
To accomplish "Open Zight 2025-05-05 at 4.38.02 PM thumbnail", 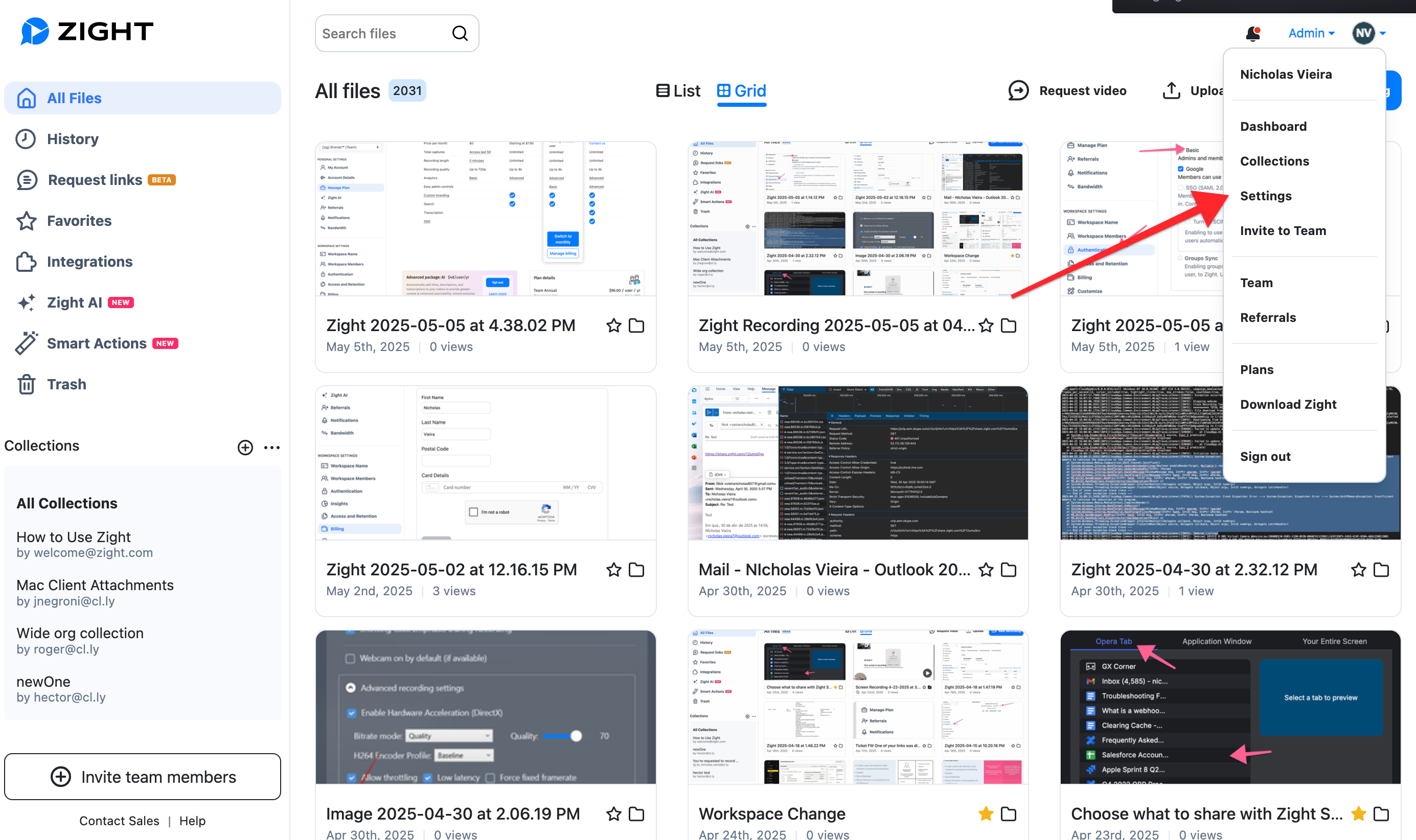I will [486, 219].
